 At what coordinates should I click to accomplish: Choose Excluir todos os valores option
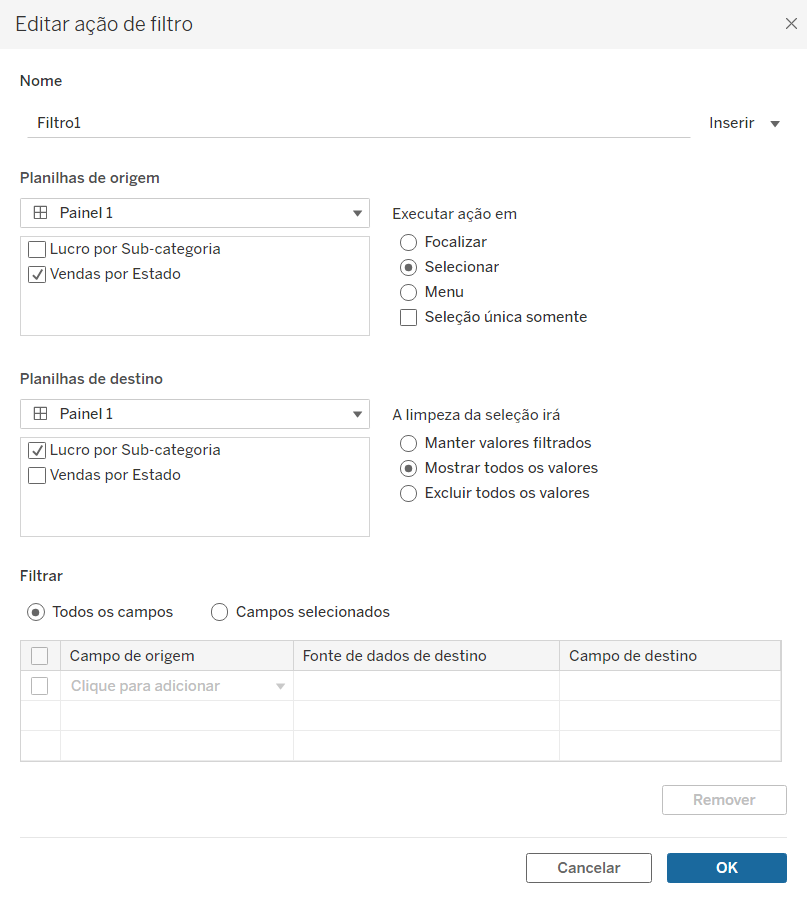tap(408, 494)
